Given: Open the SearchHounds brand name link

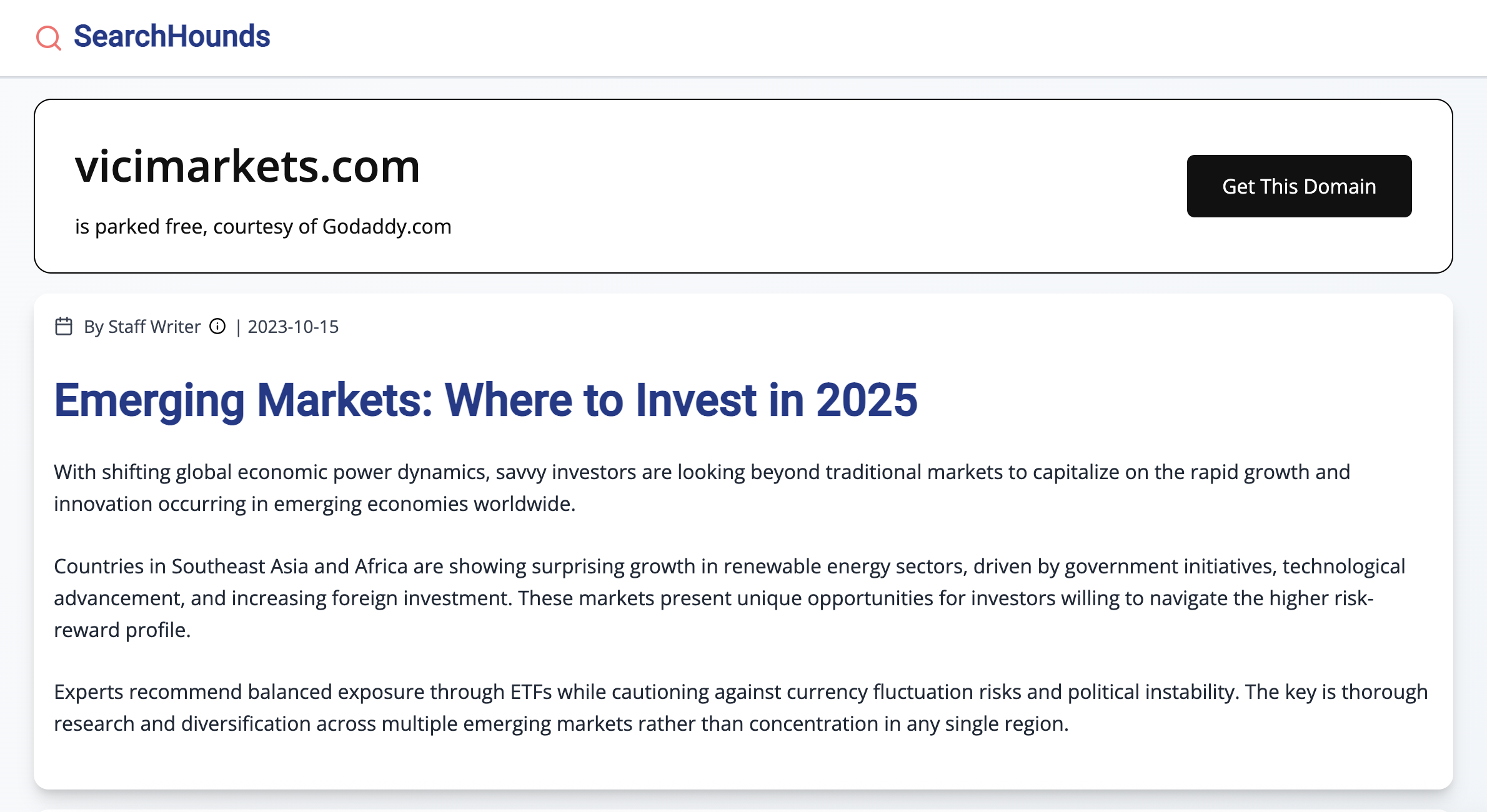Looking at the screenshot, I should (172, 36).
